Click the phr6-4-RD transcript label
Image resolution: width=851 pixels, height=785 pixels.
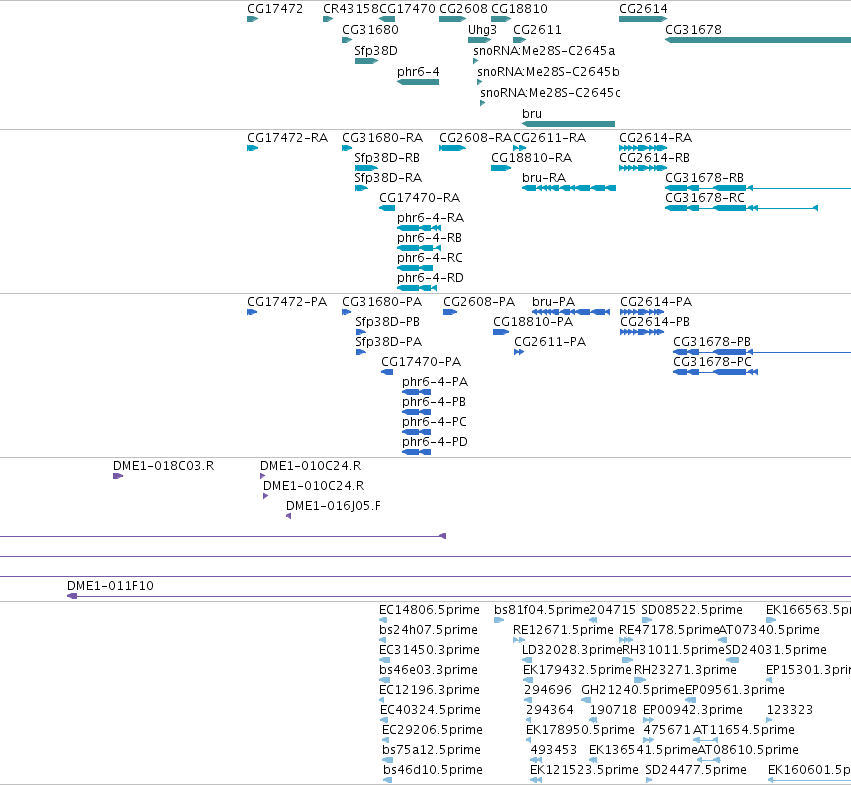(430, 278)
